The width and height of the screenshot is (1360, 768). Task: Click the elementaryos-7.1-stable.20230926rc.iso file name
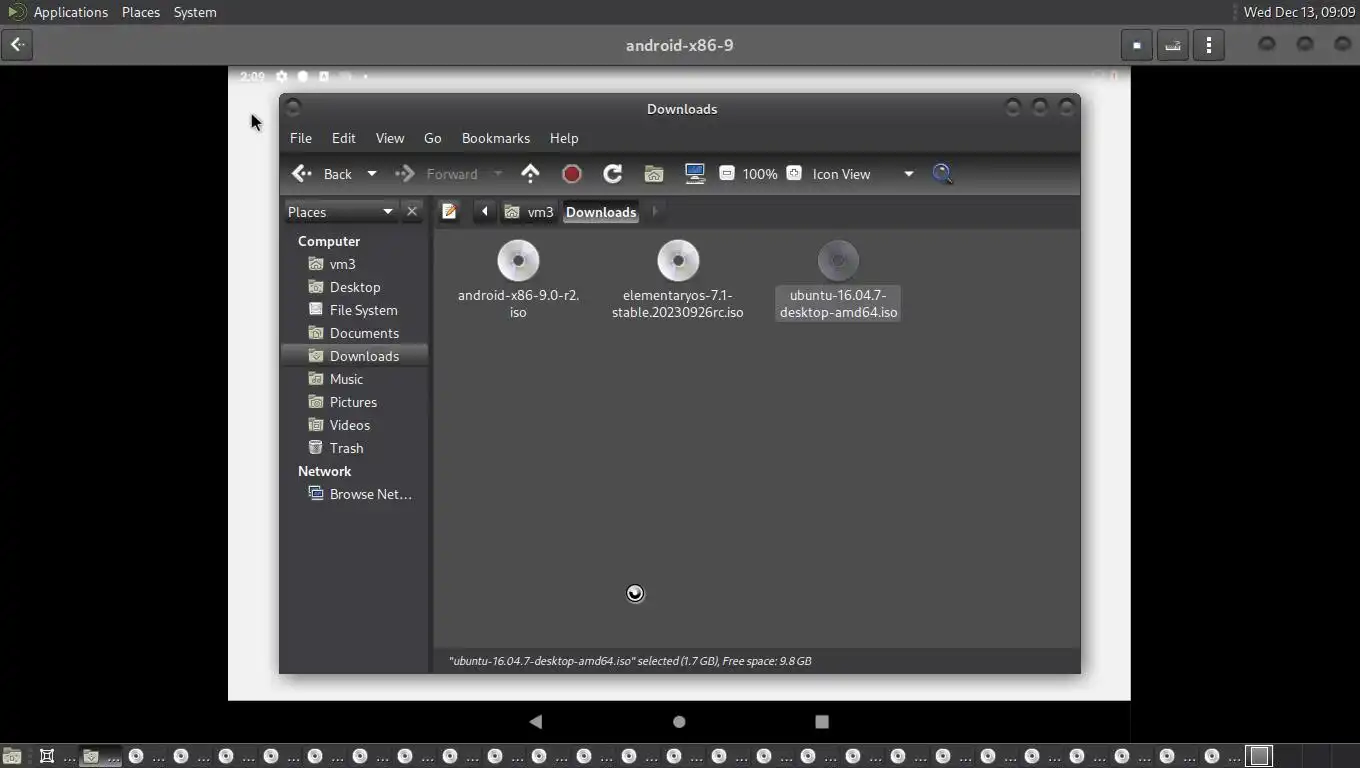tap(678, 304)
